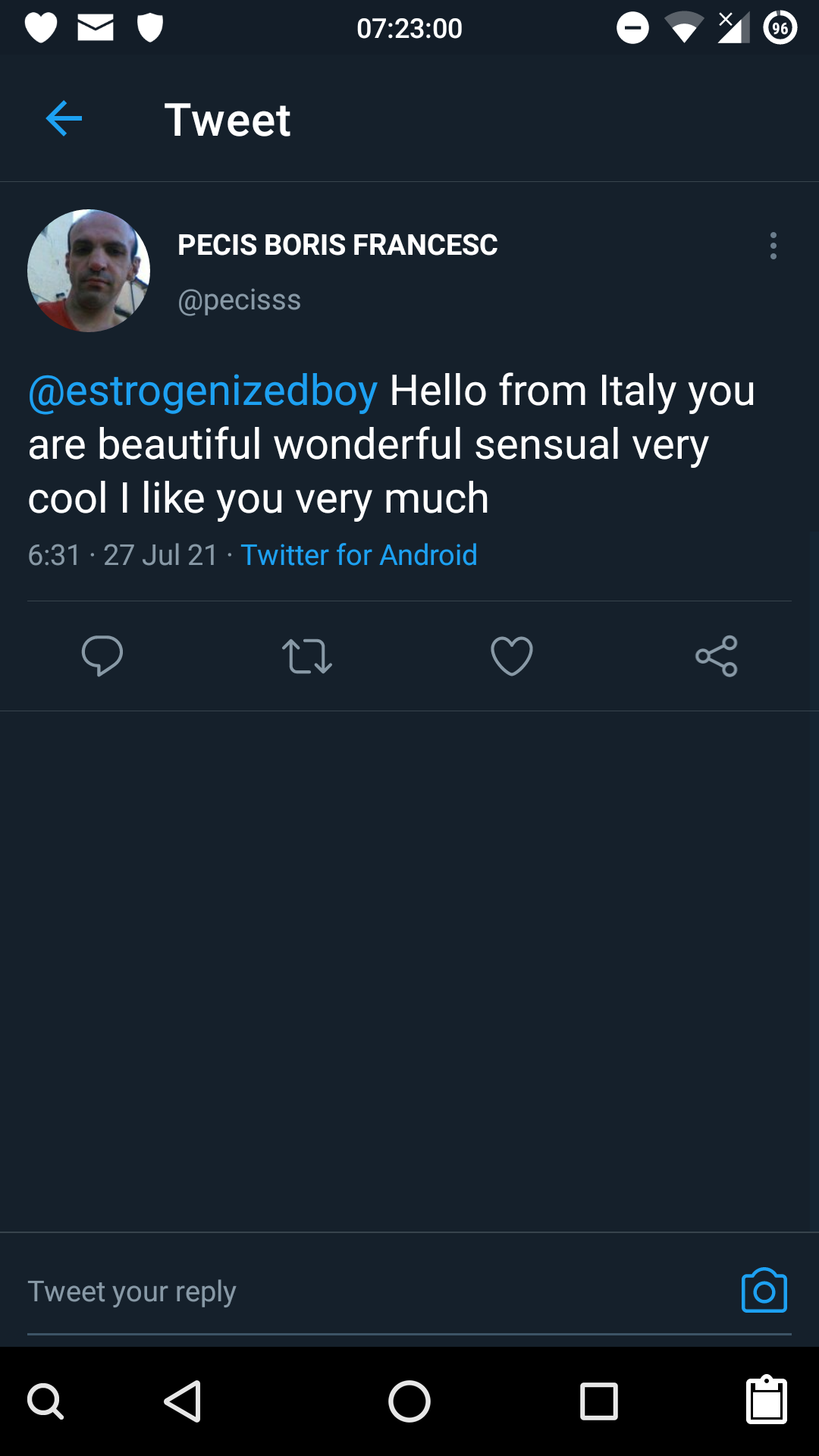Open recent apps with the square button

599,1401
